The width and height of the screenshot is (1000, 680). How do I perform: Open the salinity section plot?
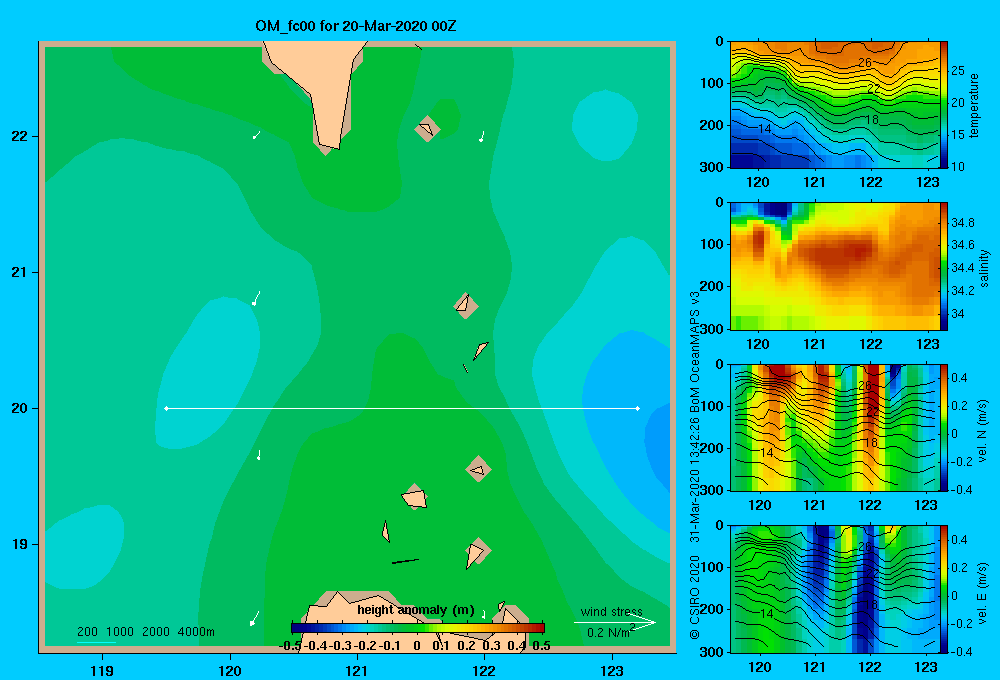pyautogui.click(x=835, y=266)
